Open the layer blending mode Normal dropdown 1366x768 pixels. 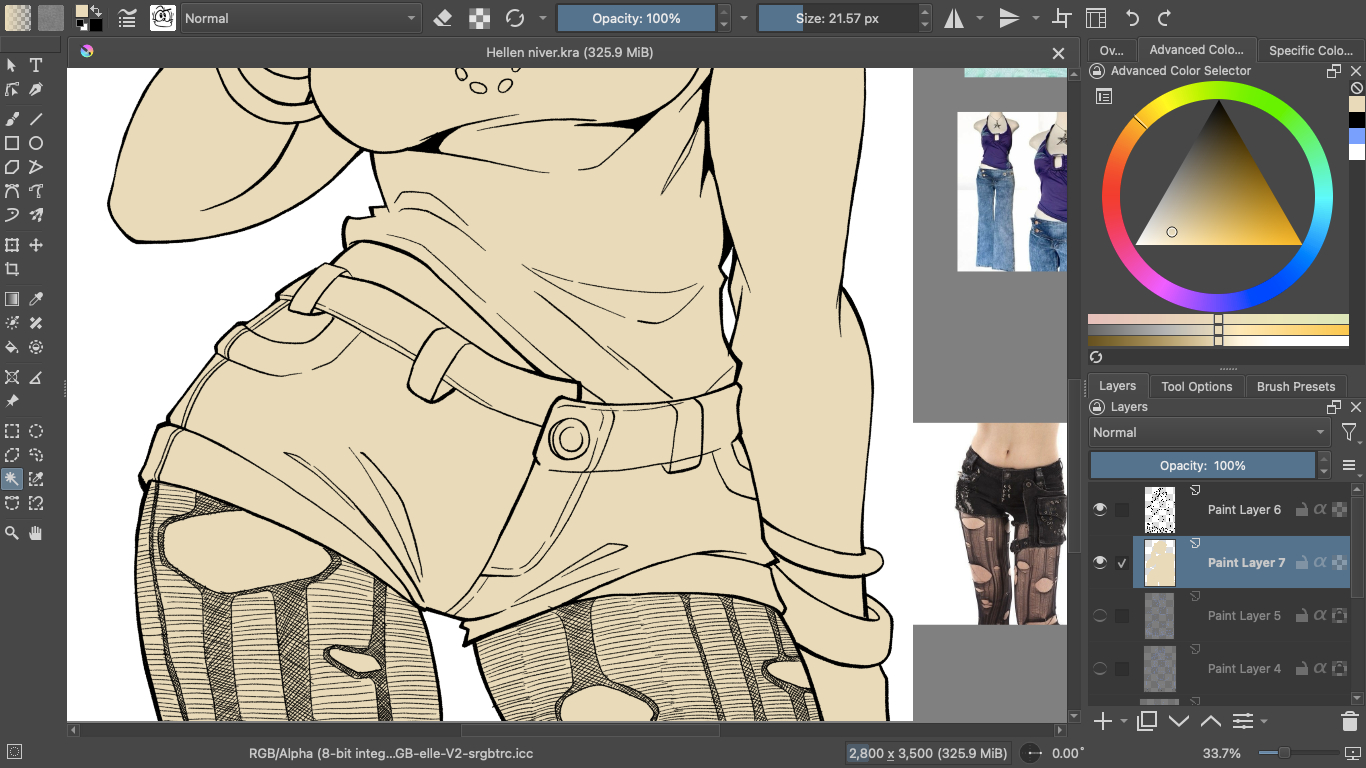(1208, 433)
